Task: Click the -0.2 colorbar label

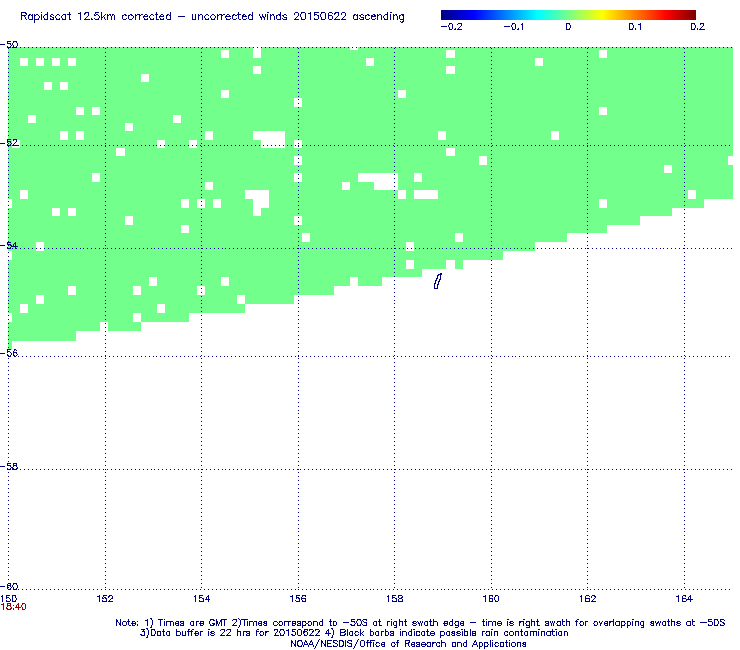Action: 451,27
